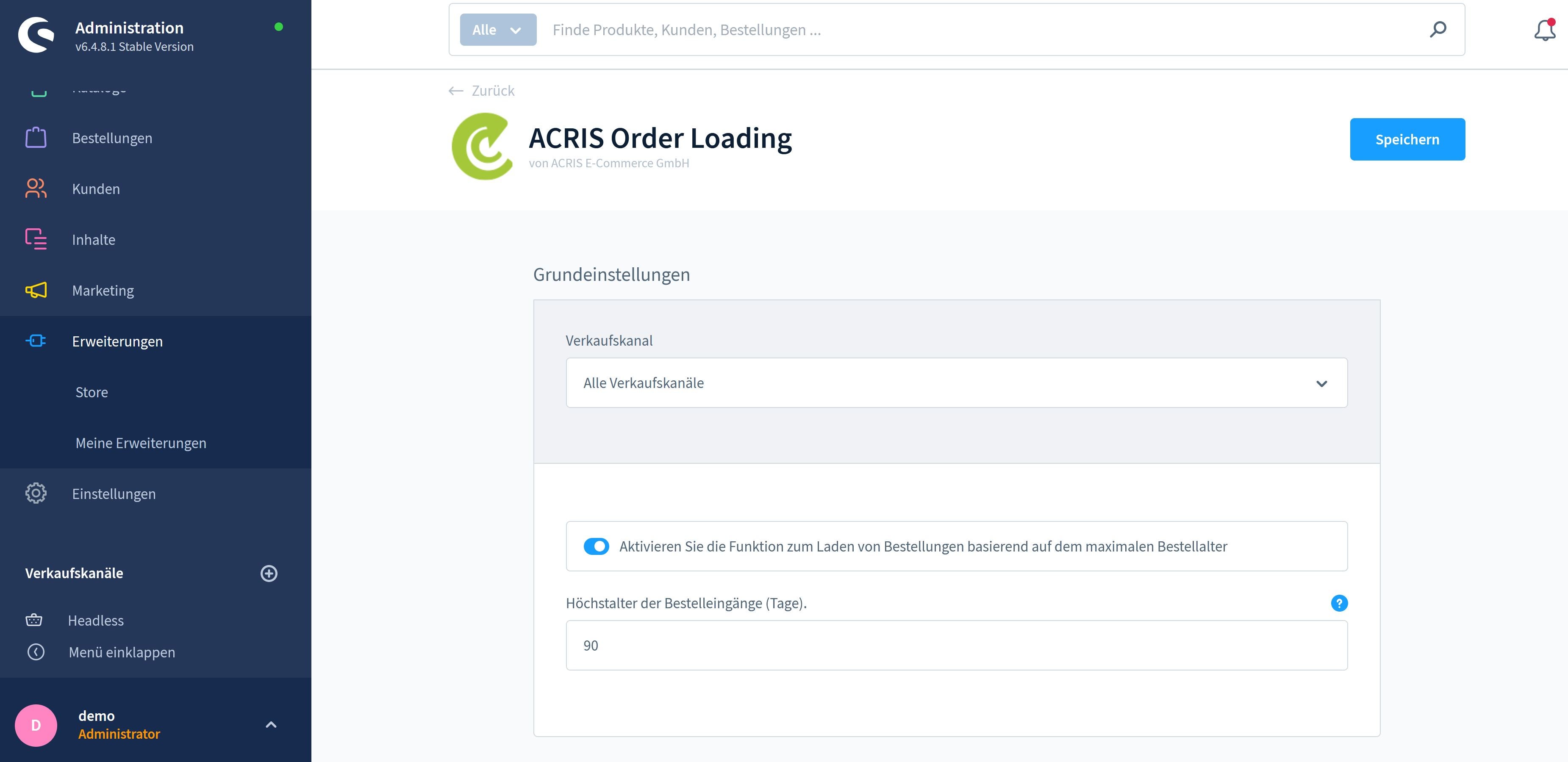Open the Verkaufskanal dropdown
Image resolution: width=1568 pixels, height=762 pixels.
tap(956, 383)
